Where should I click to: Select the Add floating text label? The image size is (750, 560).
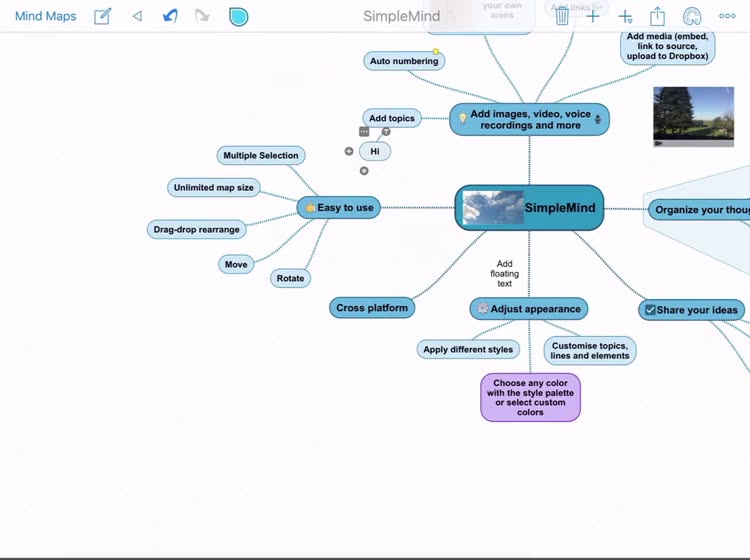click(505, 274)
